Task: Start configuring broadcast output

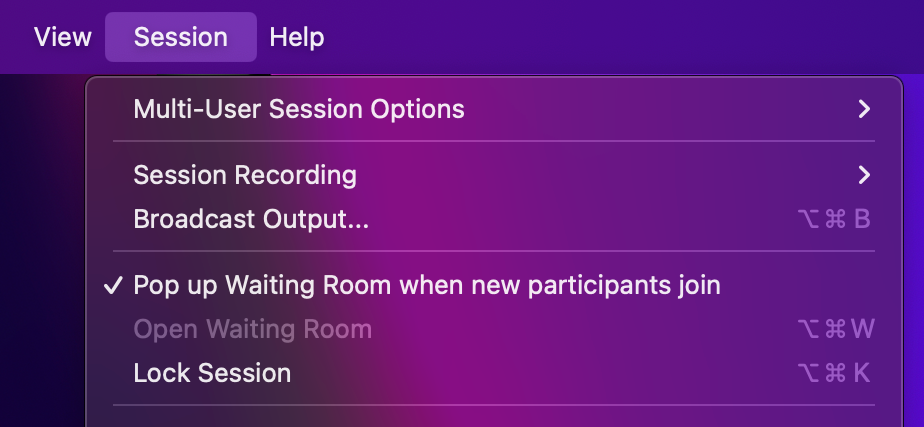Action: tap(251, 219)
